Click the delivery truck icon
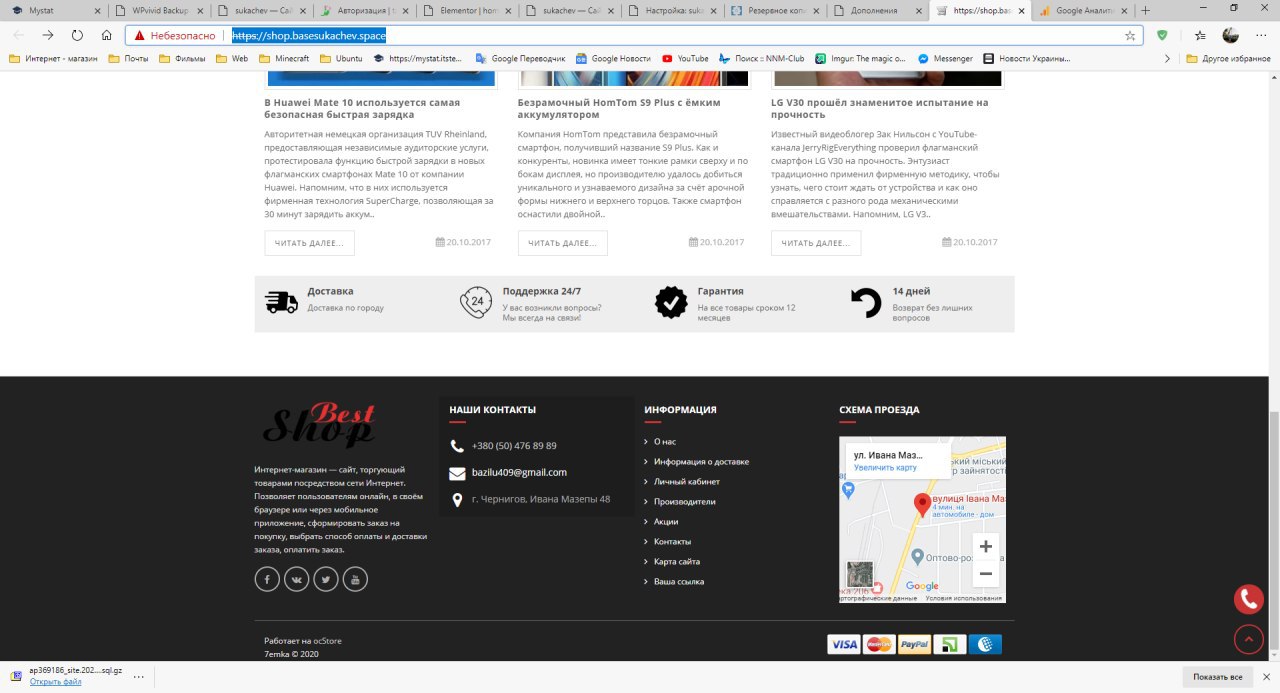This screenshot has height=693, width=1280. pos(281,302)
